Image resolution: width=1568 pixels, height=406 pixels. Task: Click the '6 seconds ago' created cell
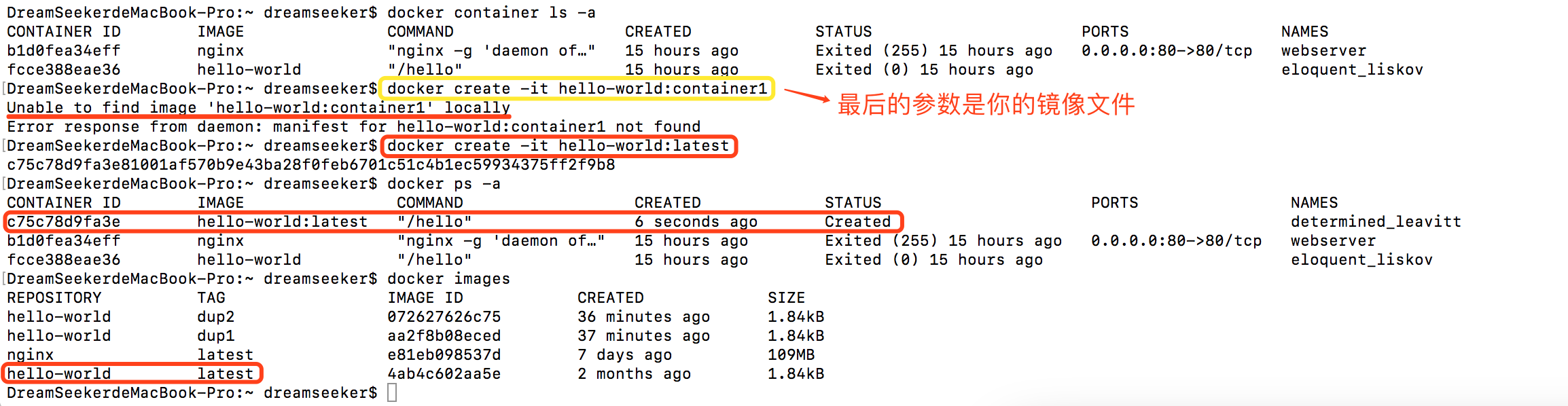(x=696, y=221)
